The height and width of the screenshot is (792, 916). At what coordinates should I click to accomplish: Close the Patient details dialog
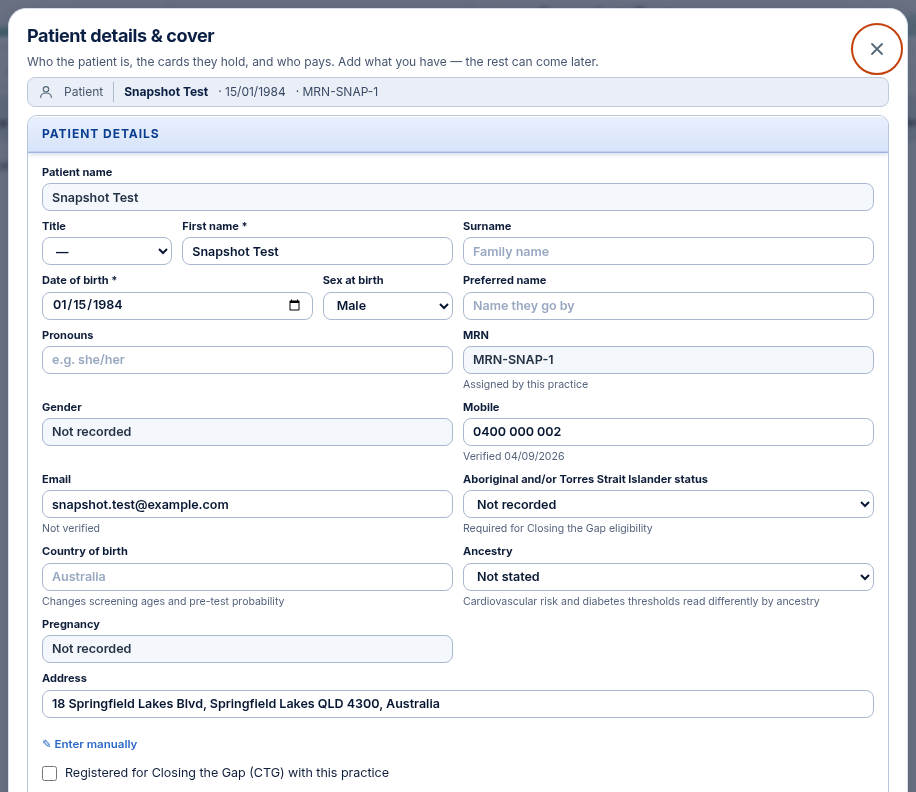click(876, 49)
